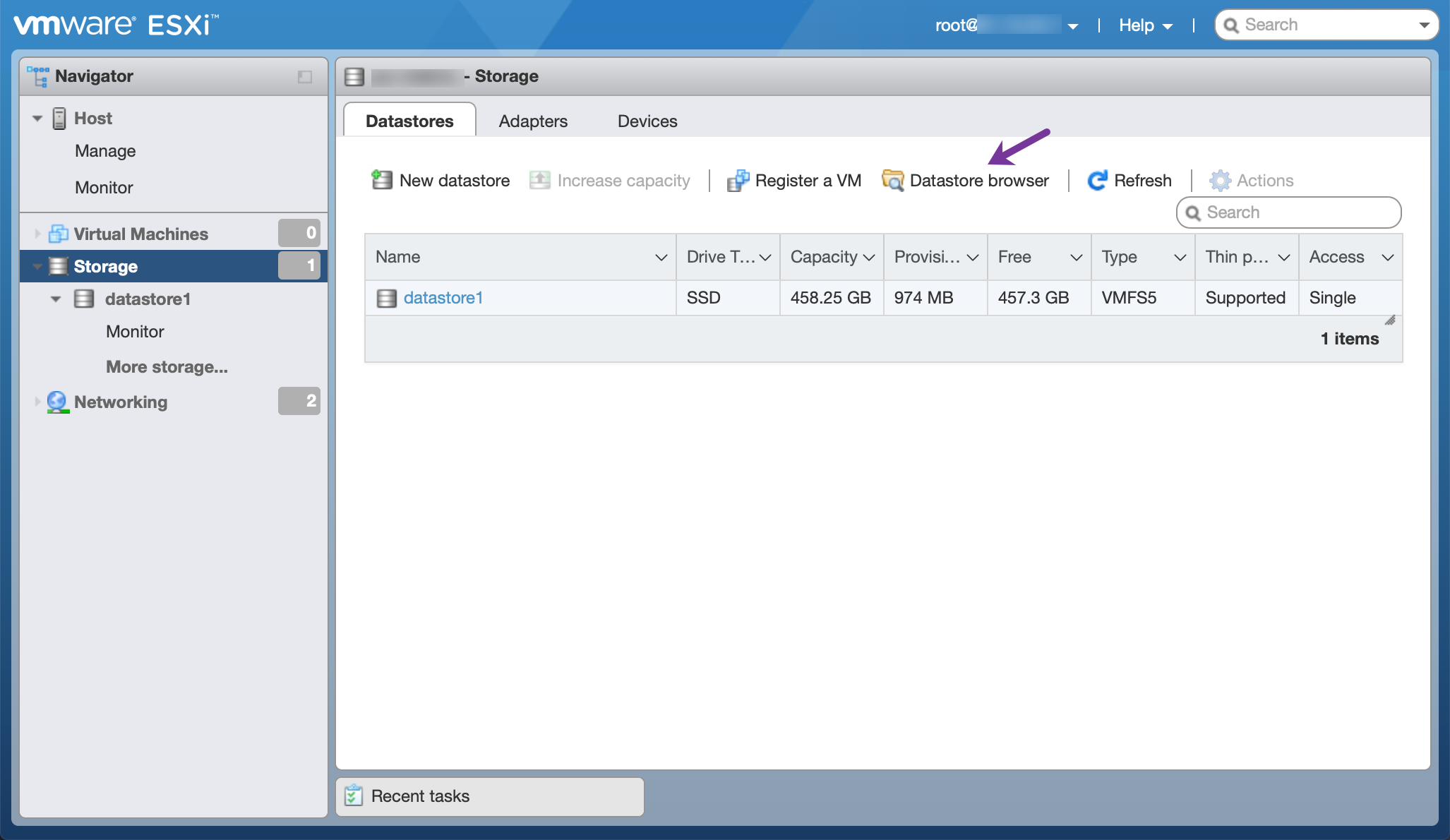The image size is (1450, 840).
Task: Collapse the Host tree node
Action: [37, 119]
